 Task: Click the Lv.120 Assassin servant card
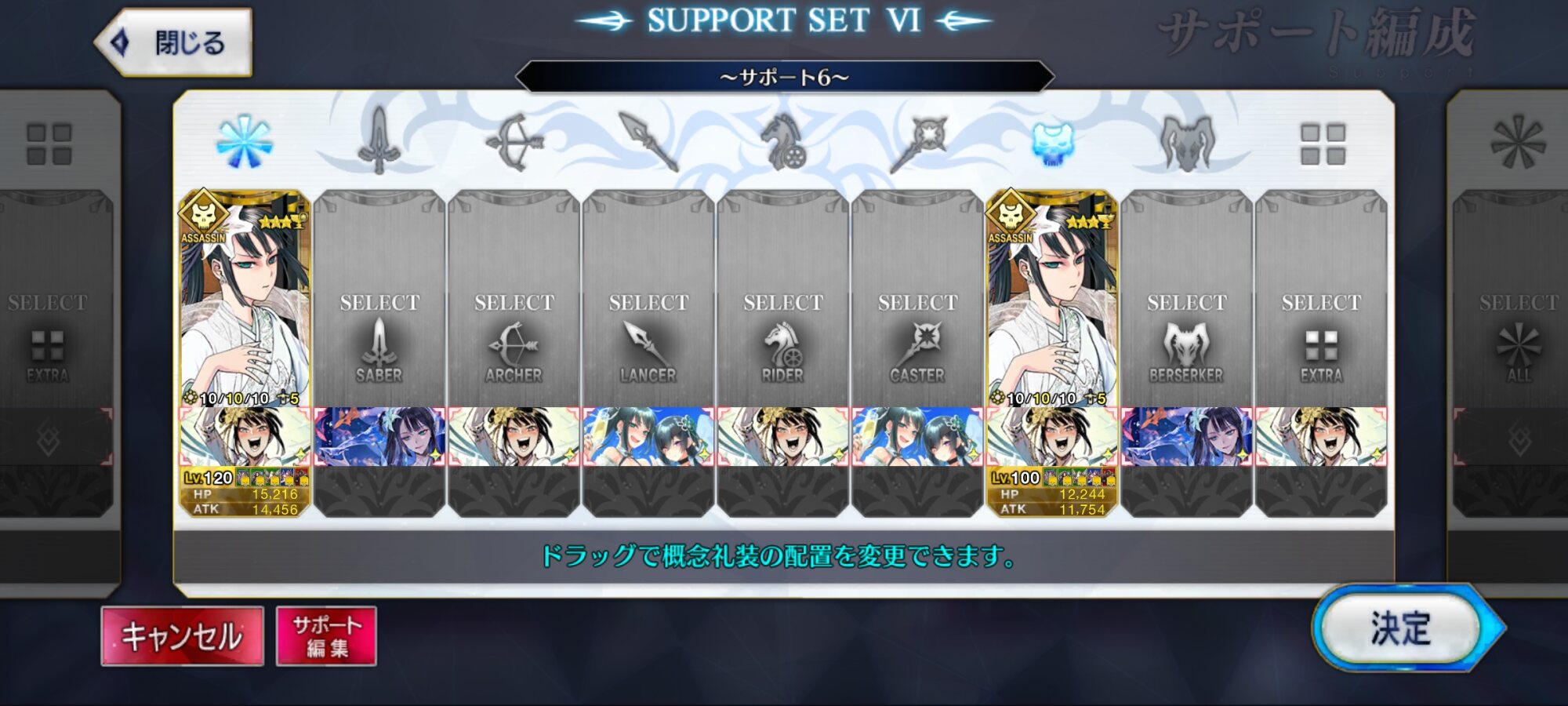245,298
